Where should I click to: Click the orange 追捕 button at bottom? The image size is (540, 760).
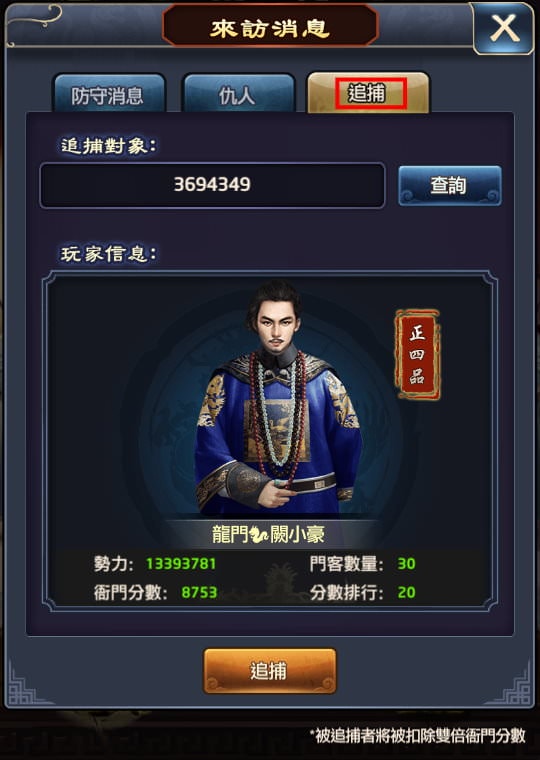[x=270, y=671]
